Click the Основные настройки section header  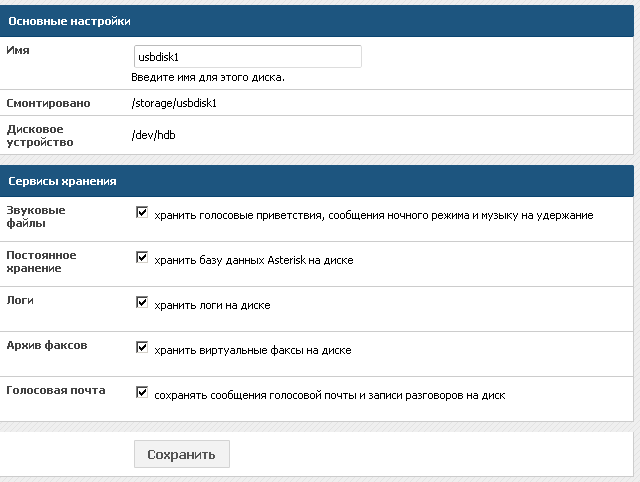click(x=317, y=21)
